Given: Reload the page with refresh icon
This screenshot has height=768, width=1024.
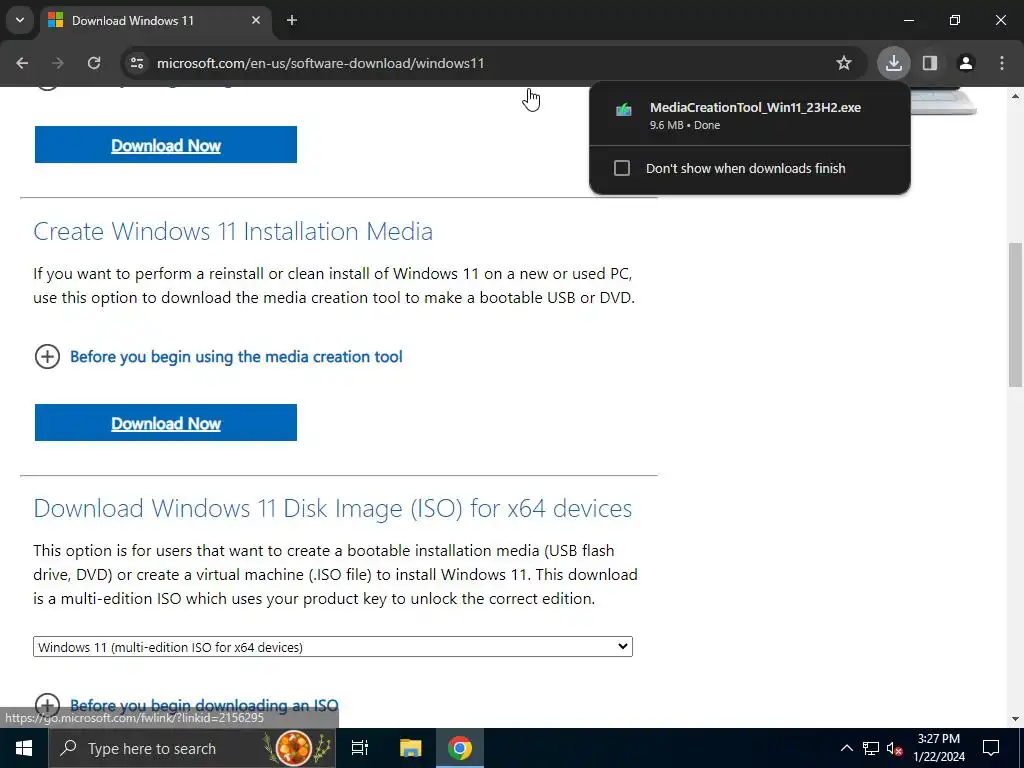Looking at the screenshot, I should (94, 63).
